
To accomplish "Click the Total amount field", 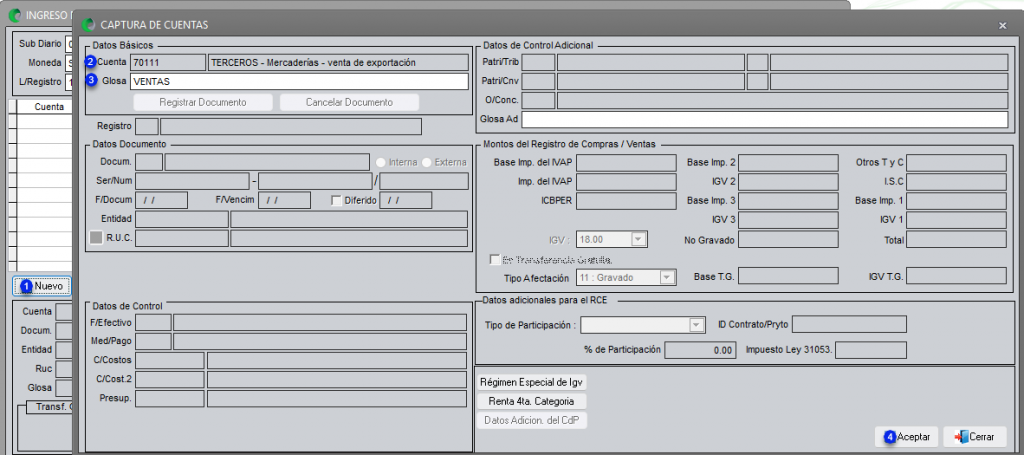I will pos(956,240).
